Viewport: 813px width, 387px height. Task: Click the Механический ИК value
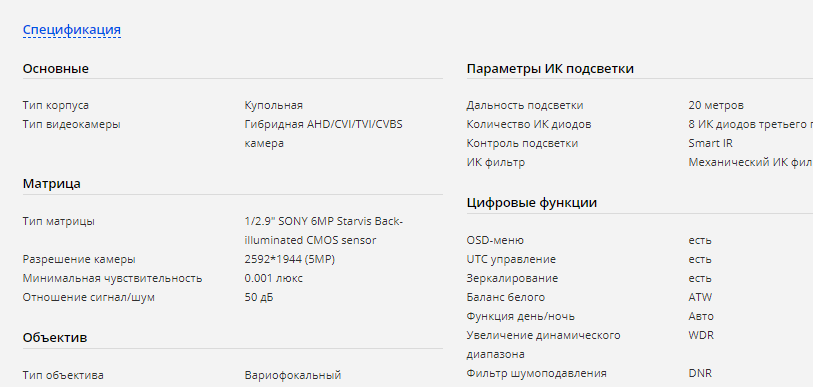tap(750, 162)
